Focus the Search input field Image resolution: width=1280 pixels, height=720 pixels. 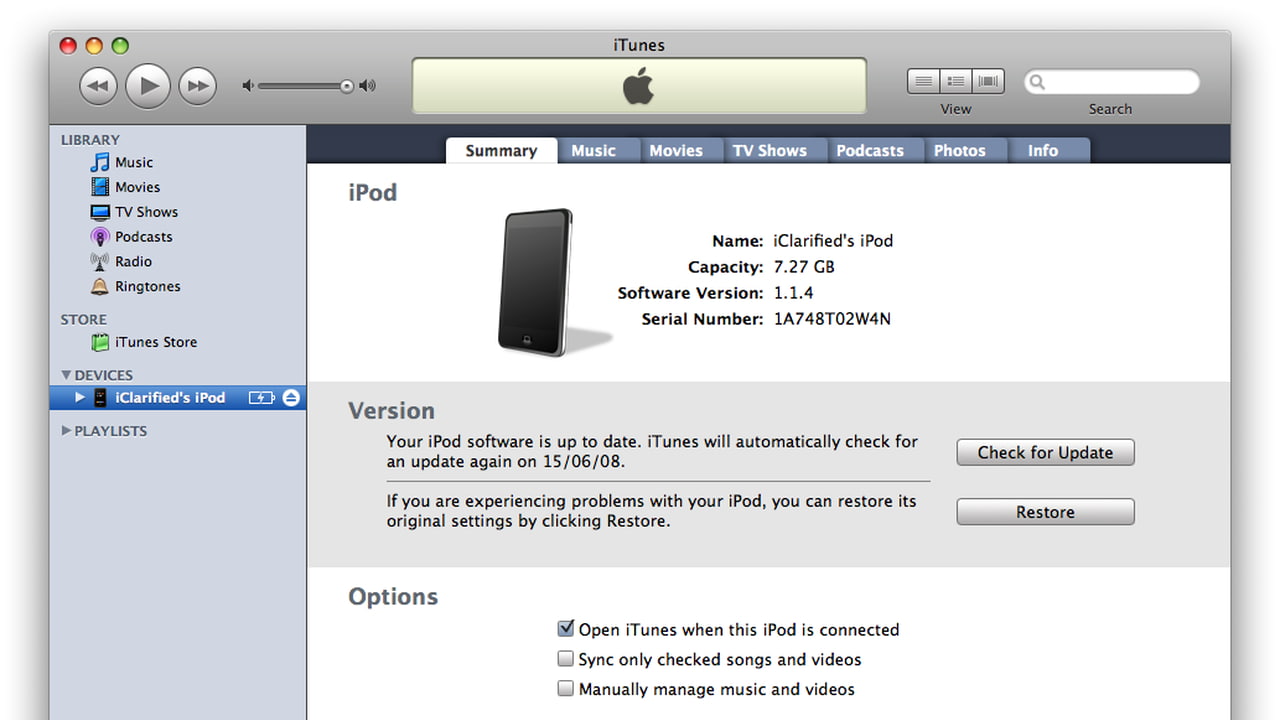coord(1111,82)
